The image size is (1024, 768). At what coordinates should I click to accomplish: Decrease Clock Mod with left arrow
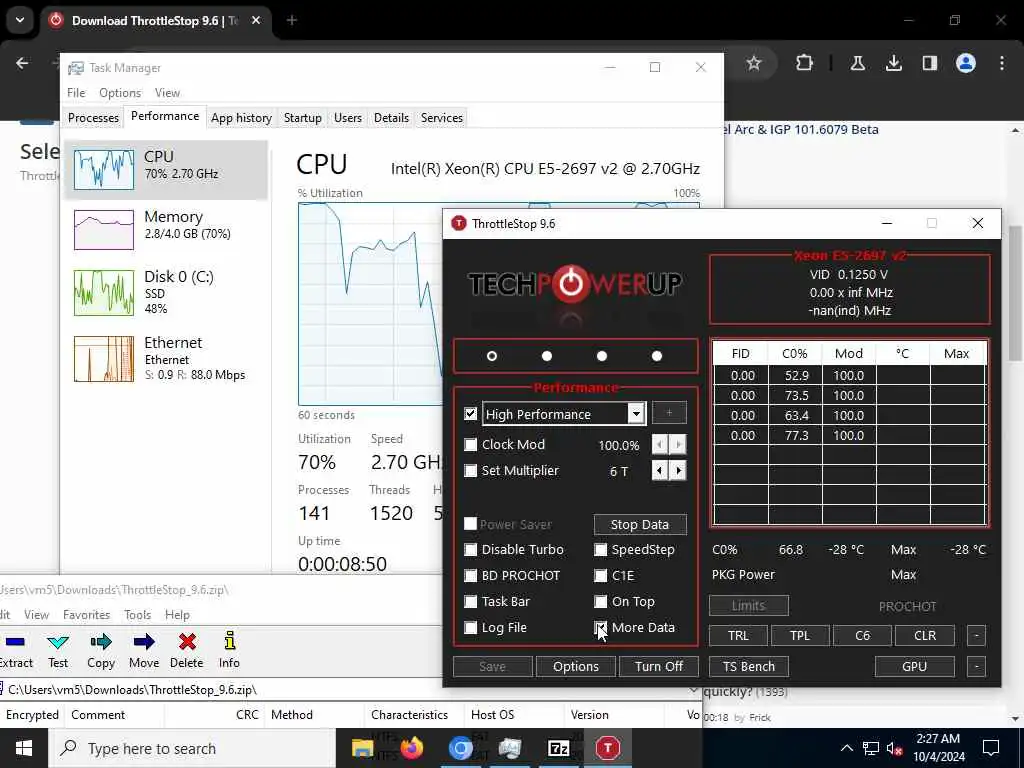pyautogui.click(x=660, y=445)
